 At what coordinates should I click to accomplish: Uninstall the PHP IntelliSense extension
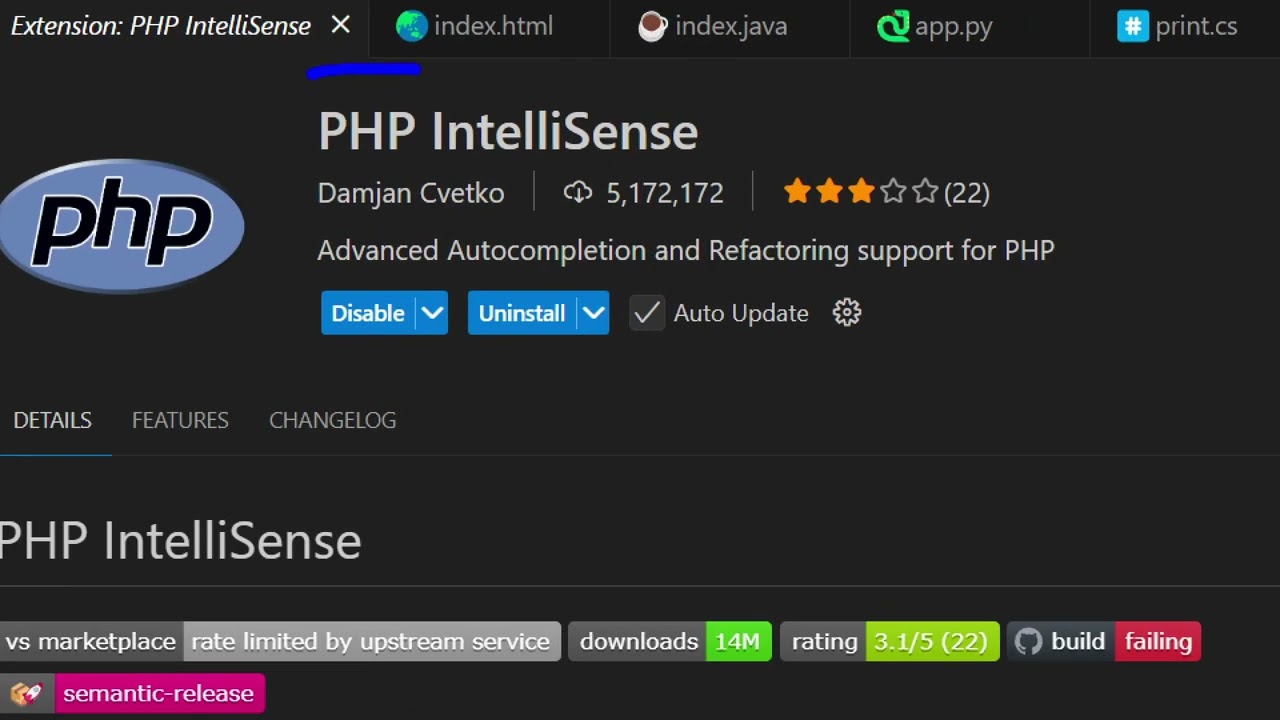coord(522,313)
